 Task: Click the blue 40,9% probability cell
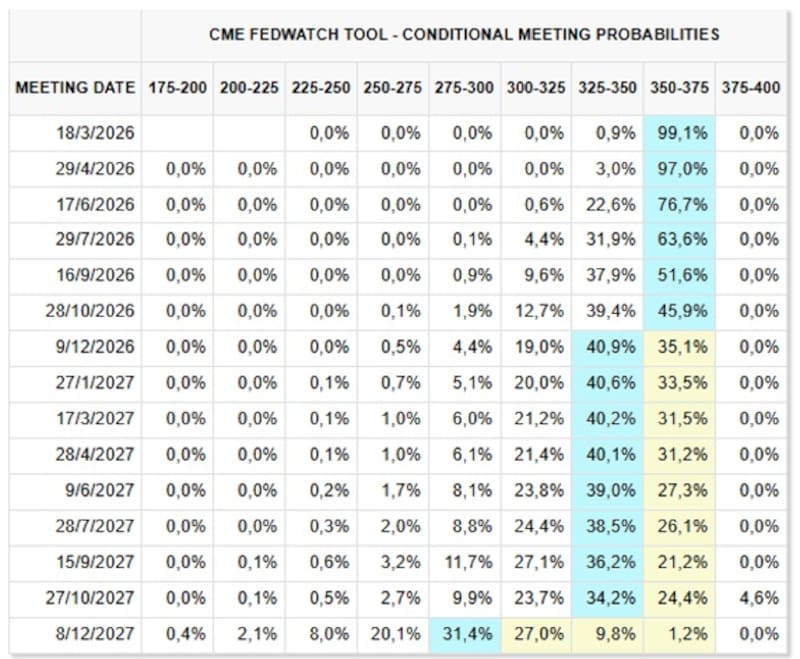pos(607,347)
